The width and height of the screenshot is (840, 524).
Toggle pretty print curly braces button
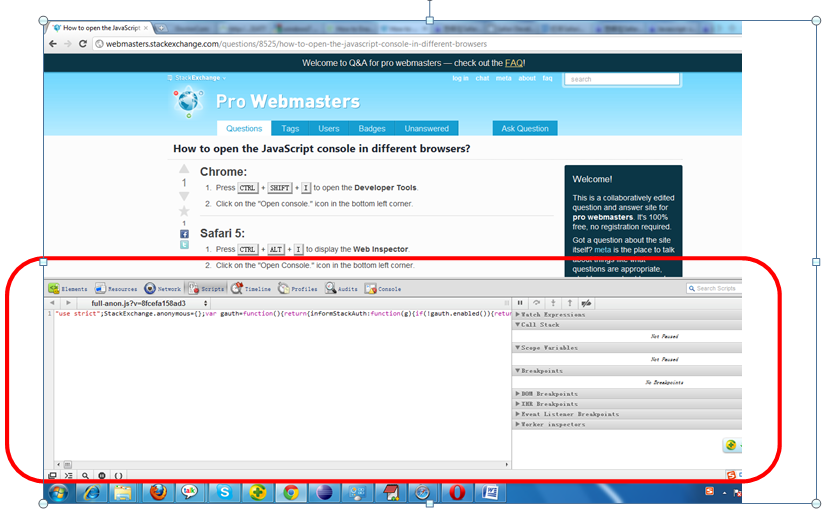click(x=118, y=475)
